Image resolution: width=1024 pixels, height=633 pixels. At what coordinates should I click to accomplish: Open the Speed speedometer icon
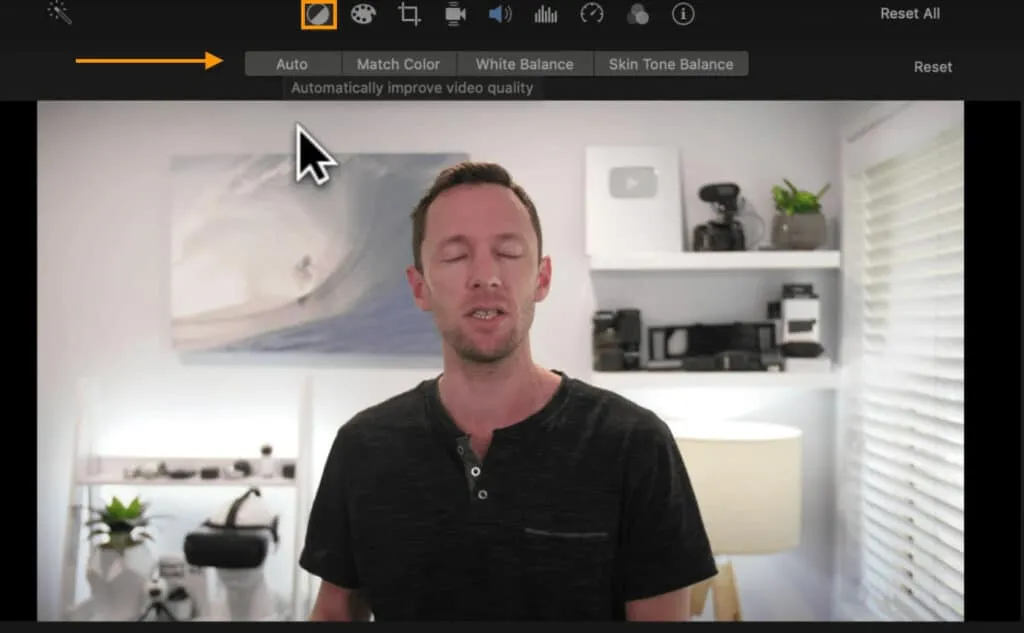[592, 14]
